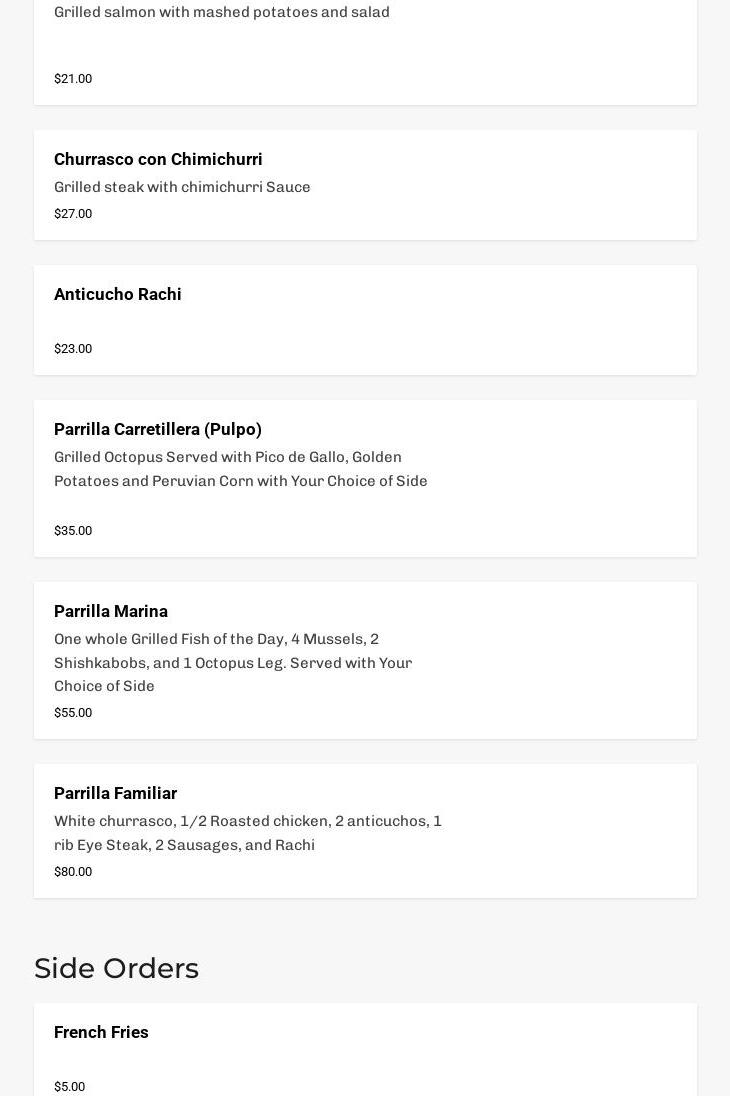
Task: Click the $21.00 grilled salmon price
Action: point(73,79)
